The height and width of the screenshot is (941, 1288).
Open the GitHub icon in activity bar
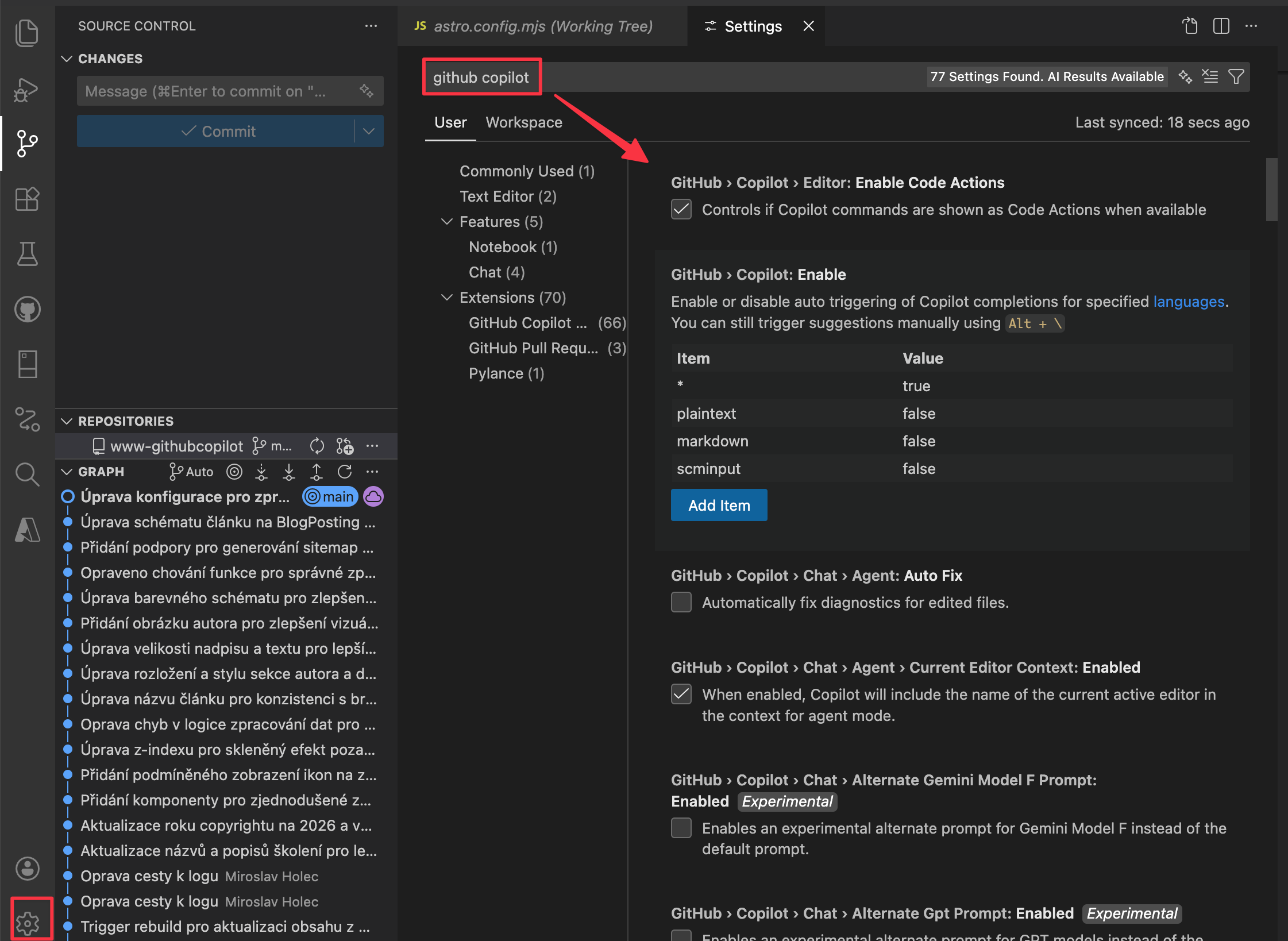coord(26,310)
